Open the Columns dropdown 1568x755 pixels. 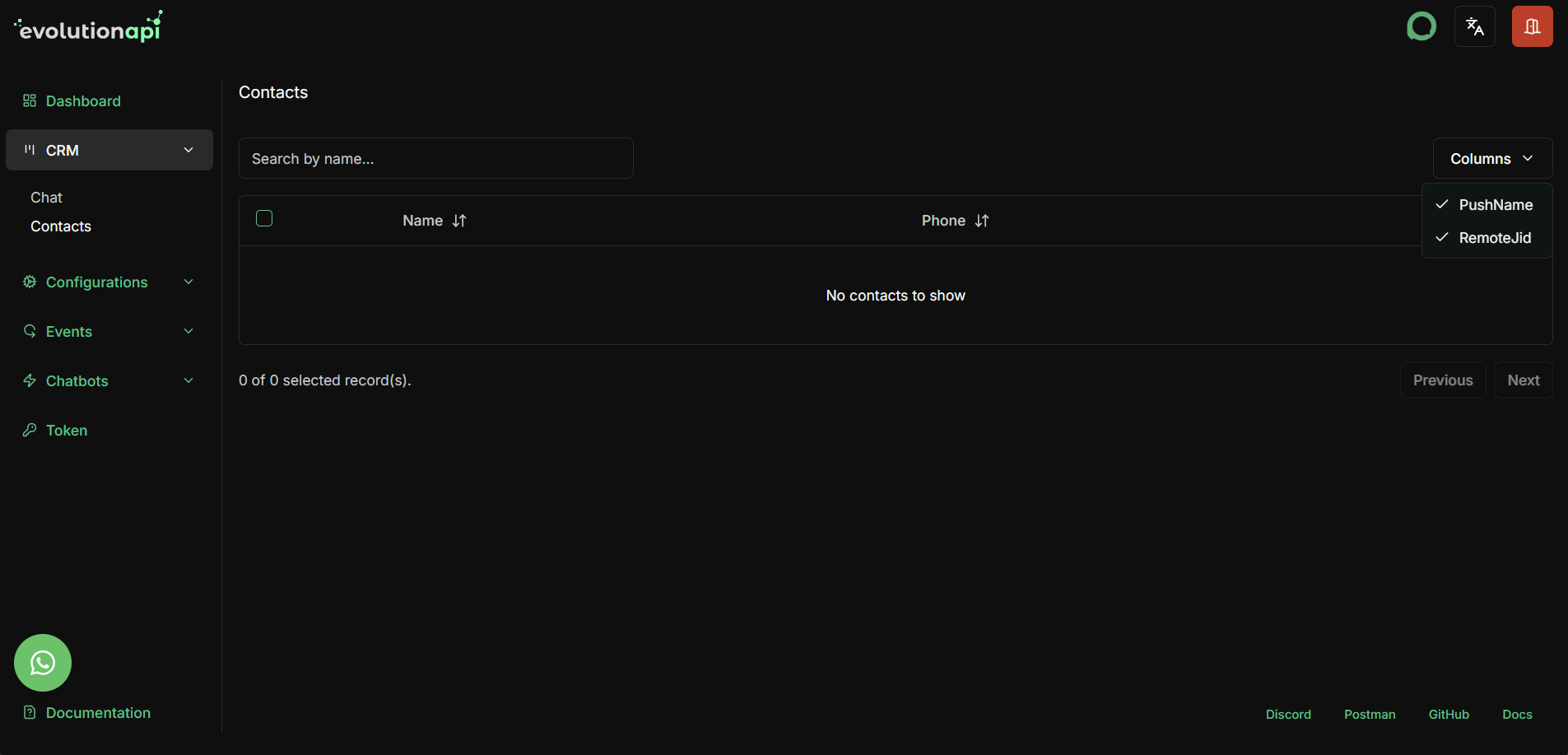pyautogui.click(x=1491, y=157)
